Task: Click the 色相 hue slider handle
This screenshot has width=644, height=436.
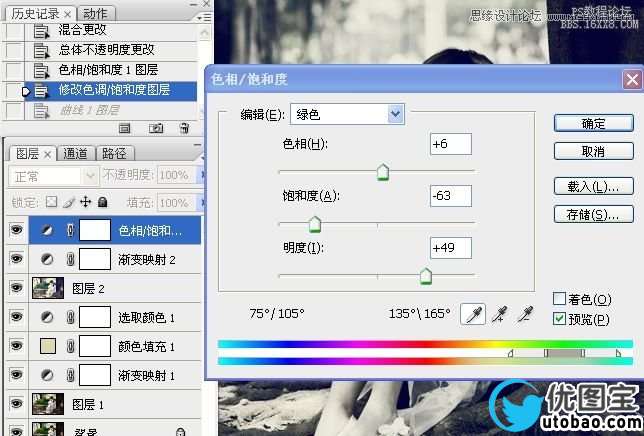Action: (x=383, y=172)
